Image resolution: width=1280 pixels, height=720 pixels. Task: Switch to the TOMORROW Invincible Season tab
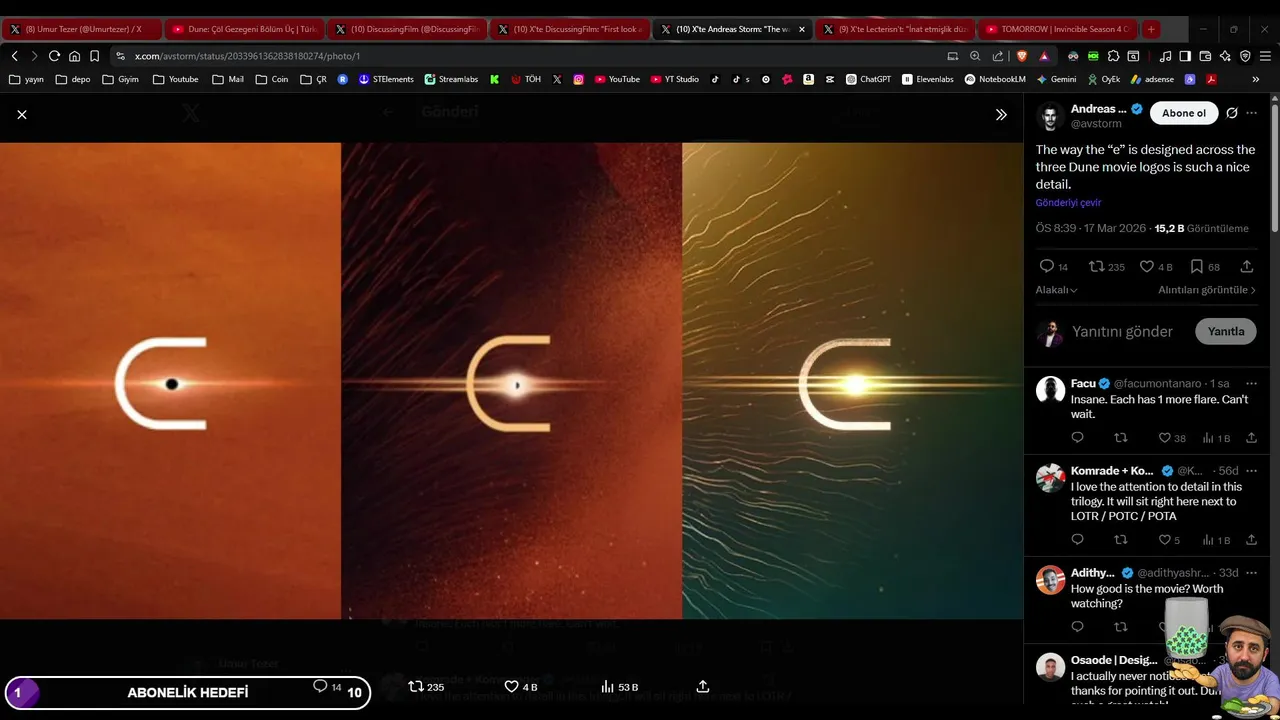1056,29
